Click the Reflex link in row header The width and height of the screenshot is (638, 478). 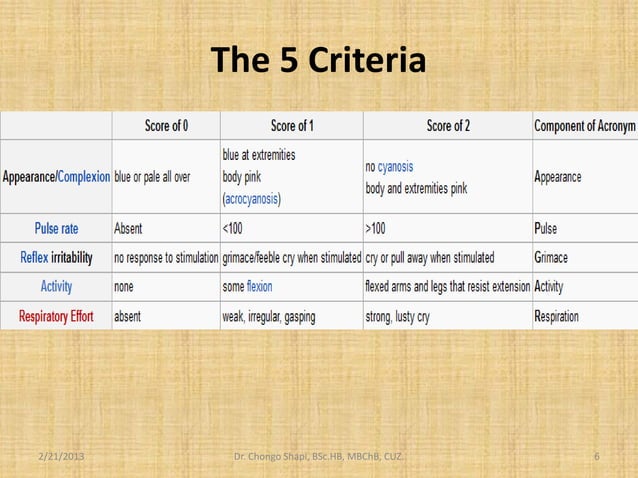tap(34, 257)
